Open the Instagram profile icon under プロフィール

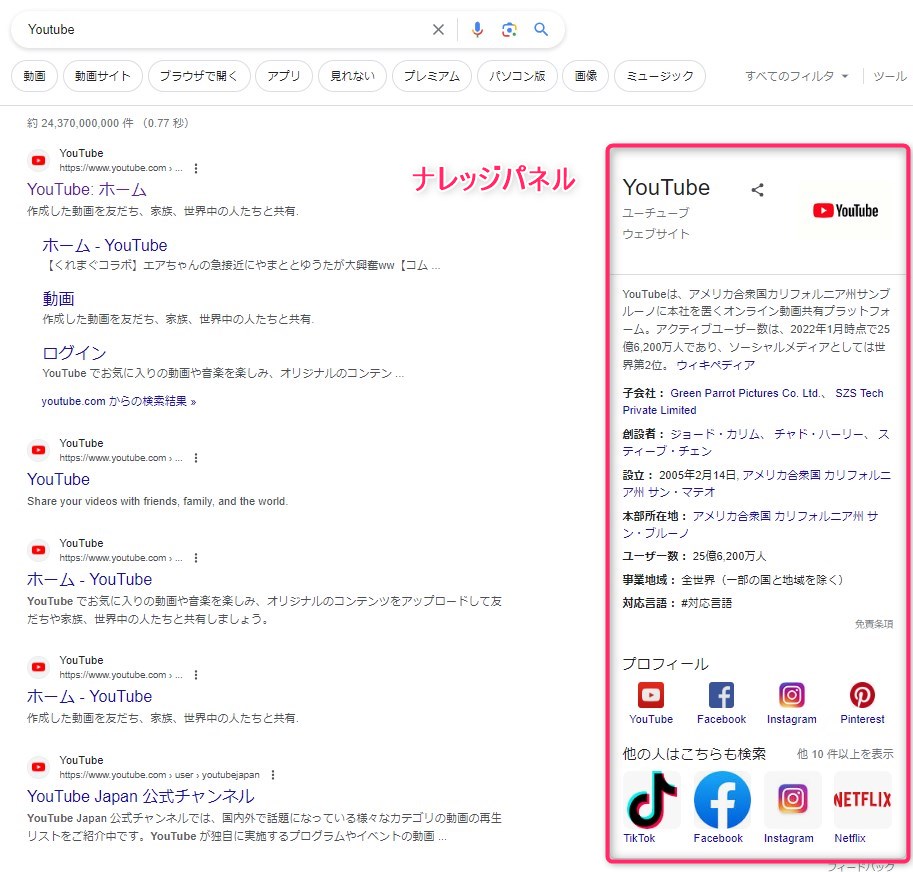791,695
